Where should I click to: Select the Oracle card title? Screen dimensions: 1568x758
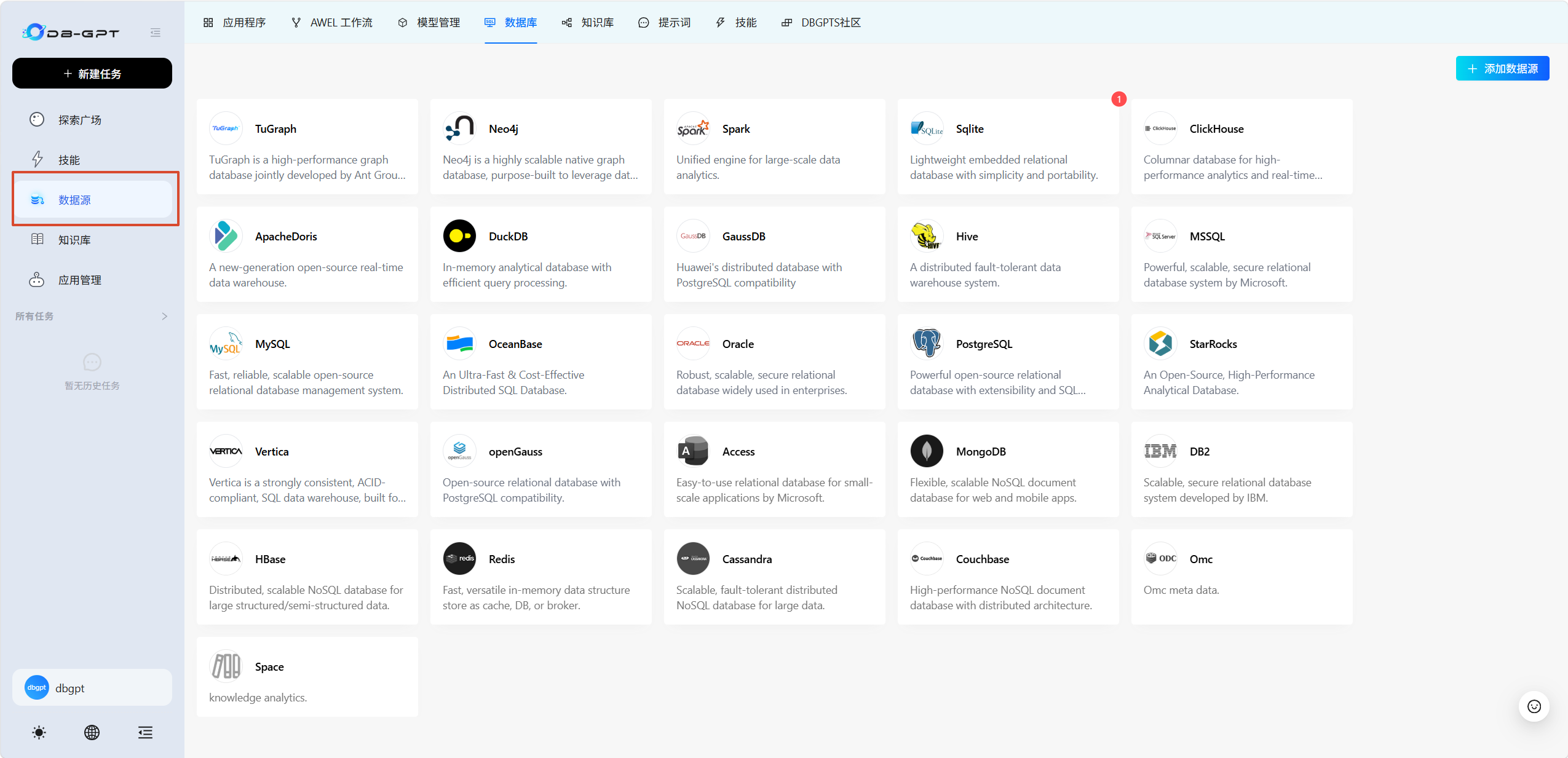point(738,344)
